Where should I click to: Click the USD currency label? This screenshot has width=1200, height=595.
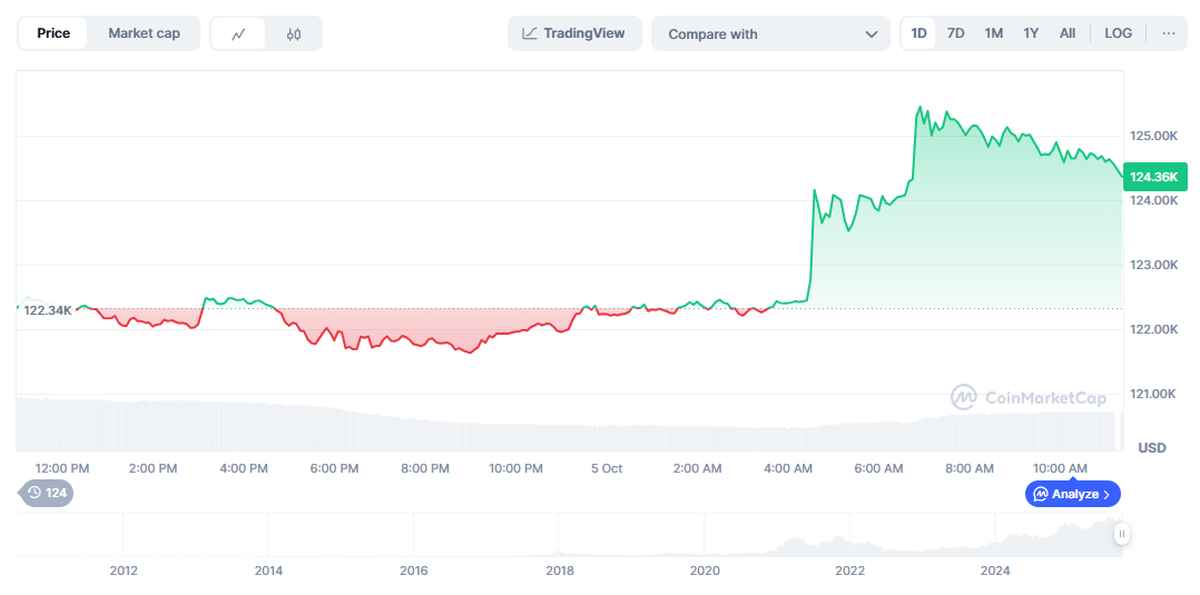tap(1152, 447)
